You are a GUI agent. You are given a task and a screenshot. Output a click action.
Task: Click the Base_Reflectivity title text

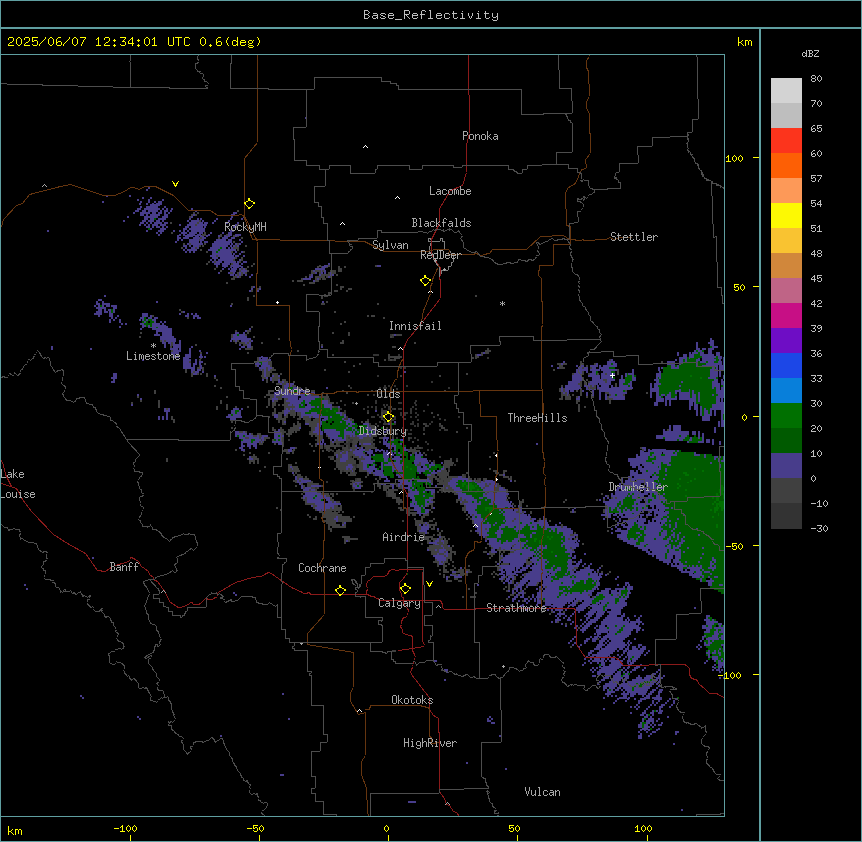(x=431, y=15)
